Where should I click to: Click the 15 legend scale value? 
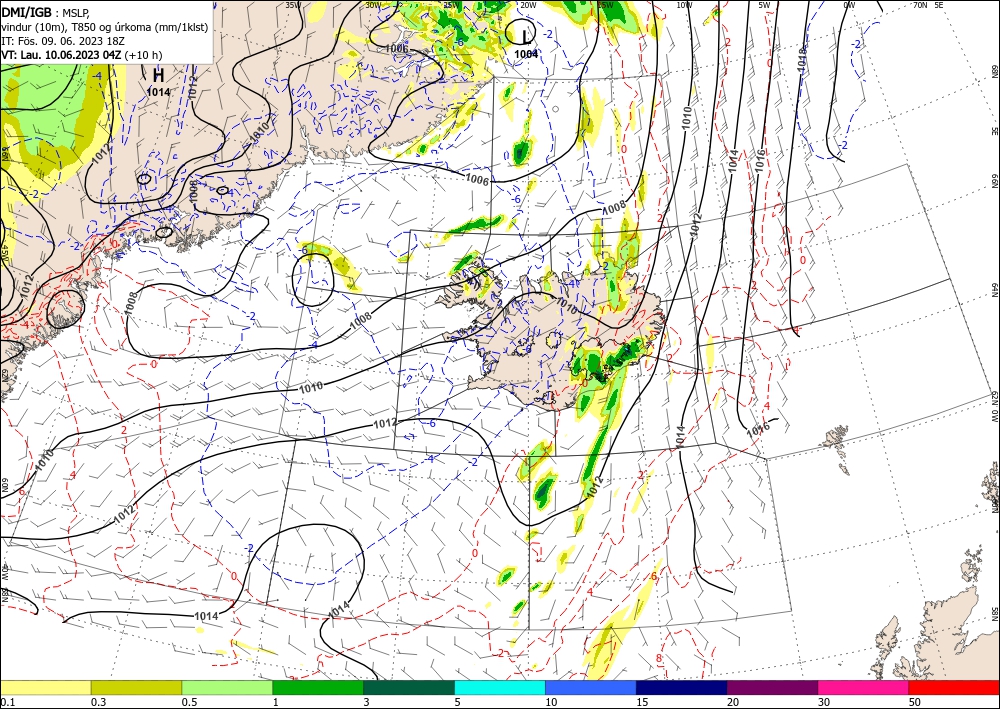coord(642,702)
